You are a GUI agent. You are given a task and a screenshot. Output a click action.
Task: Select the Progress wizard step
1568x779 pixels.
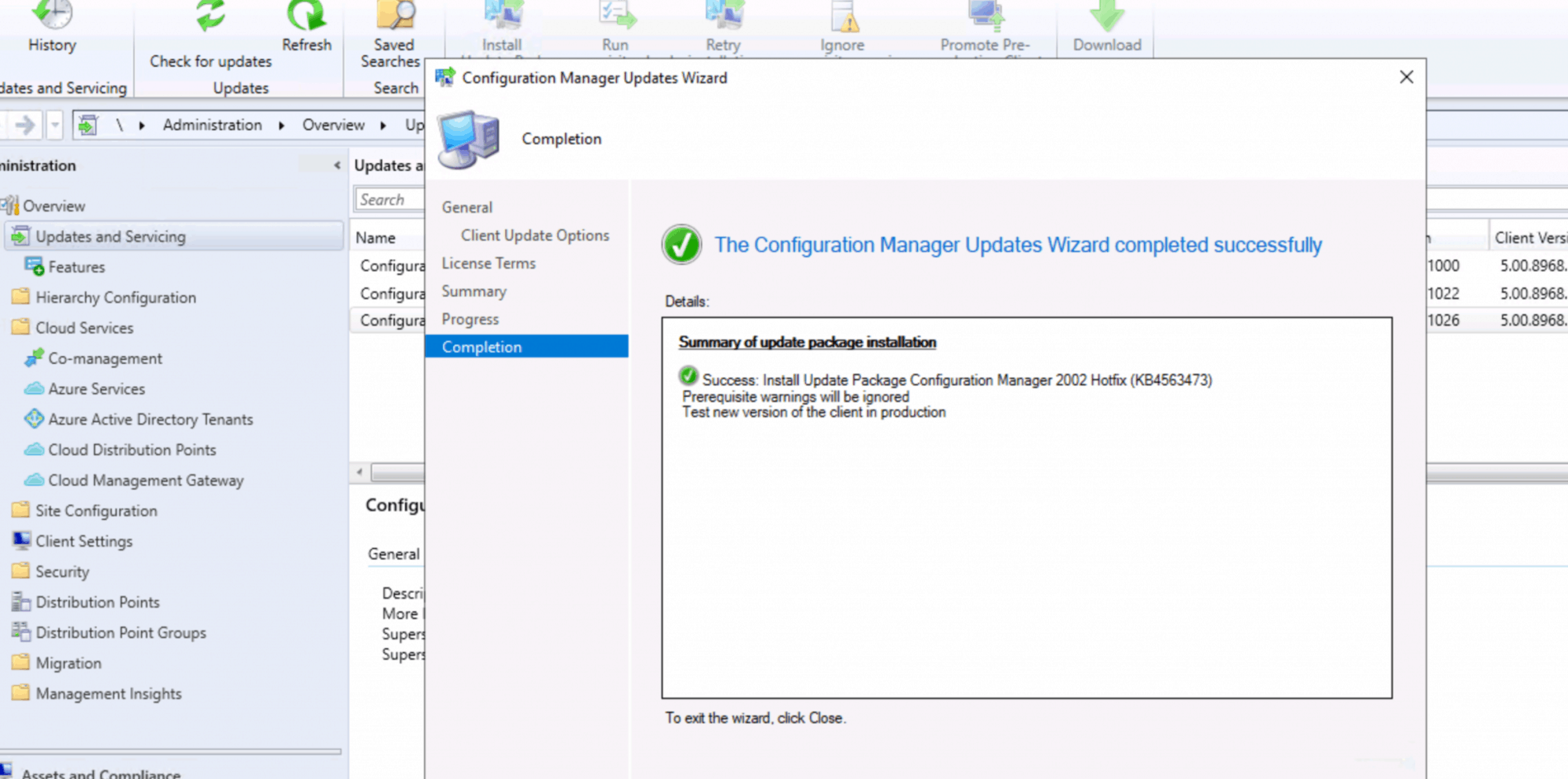470,319
